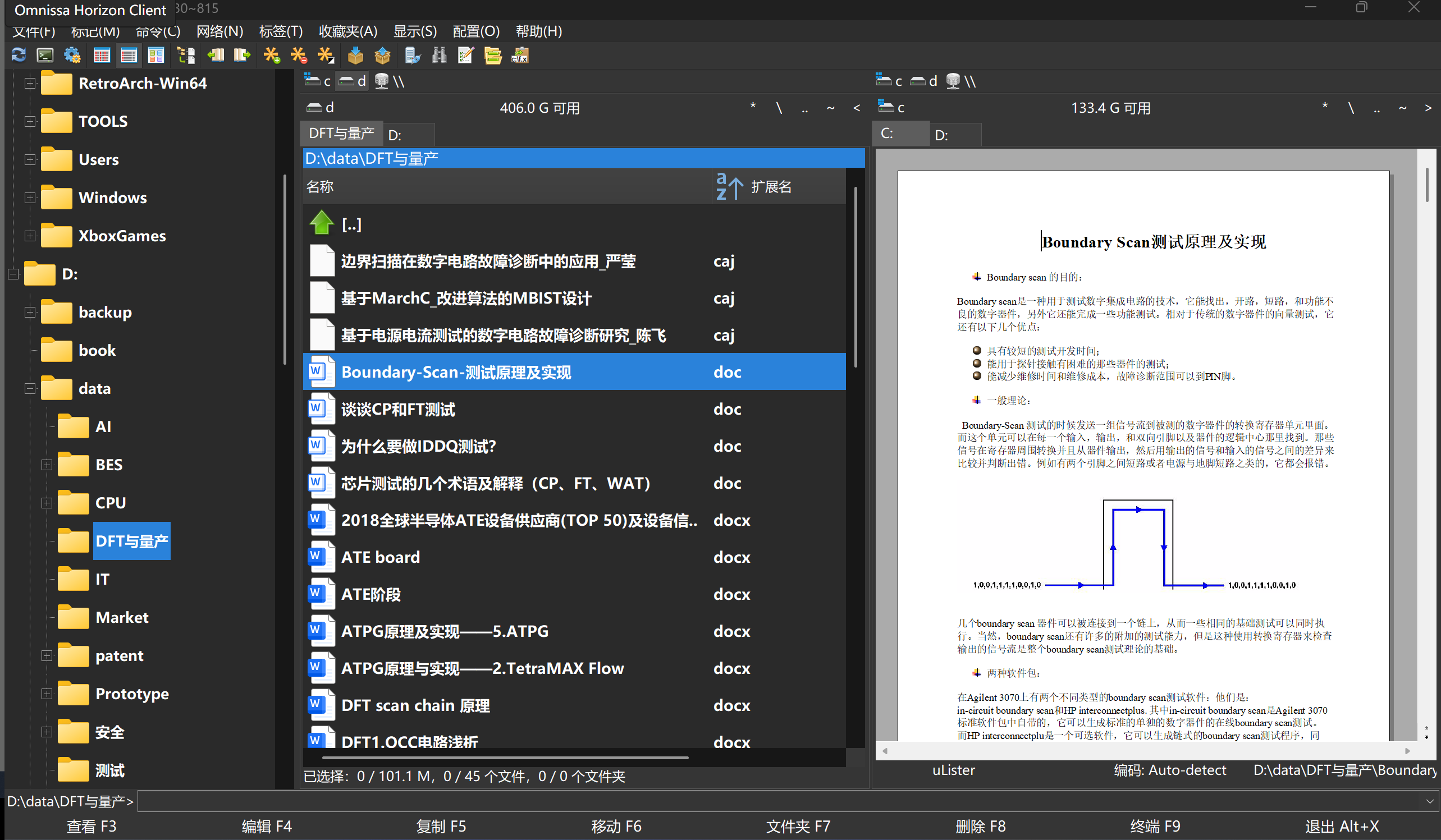
Task: Open the 收藏夹(A) menu
Action: (347, 31)
